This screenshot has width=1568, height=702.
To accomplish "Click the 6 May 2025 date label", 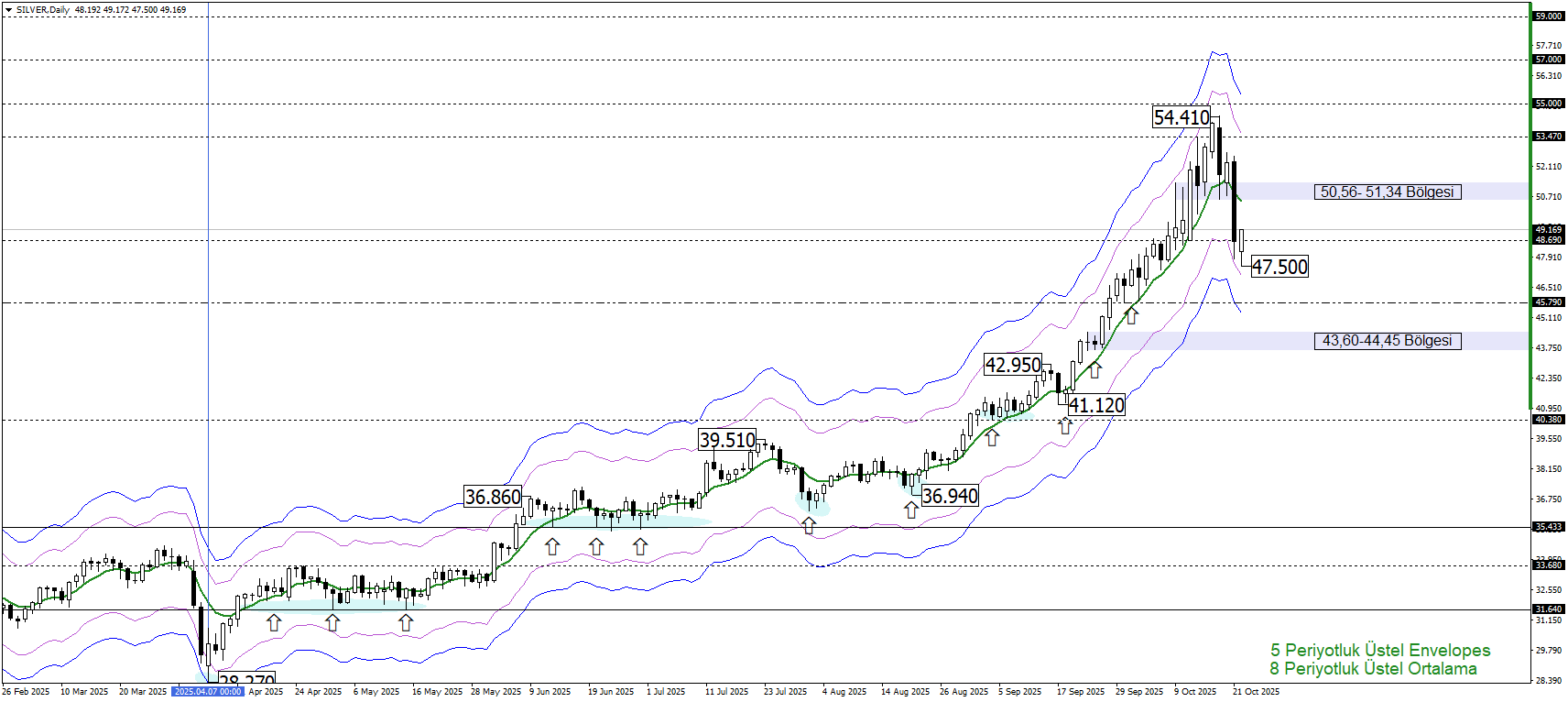I will 376,692.
